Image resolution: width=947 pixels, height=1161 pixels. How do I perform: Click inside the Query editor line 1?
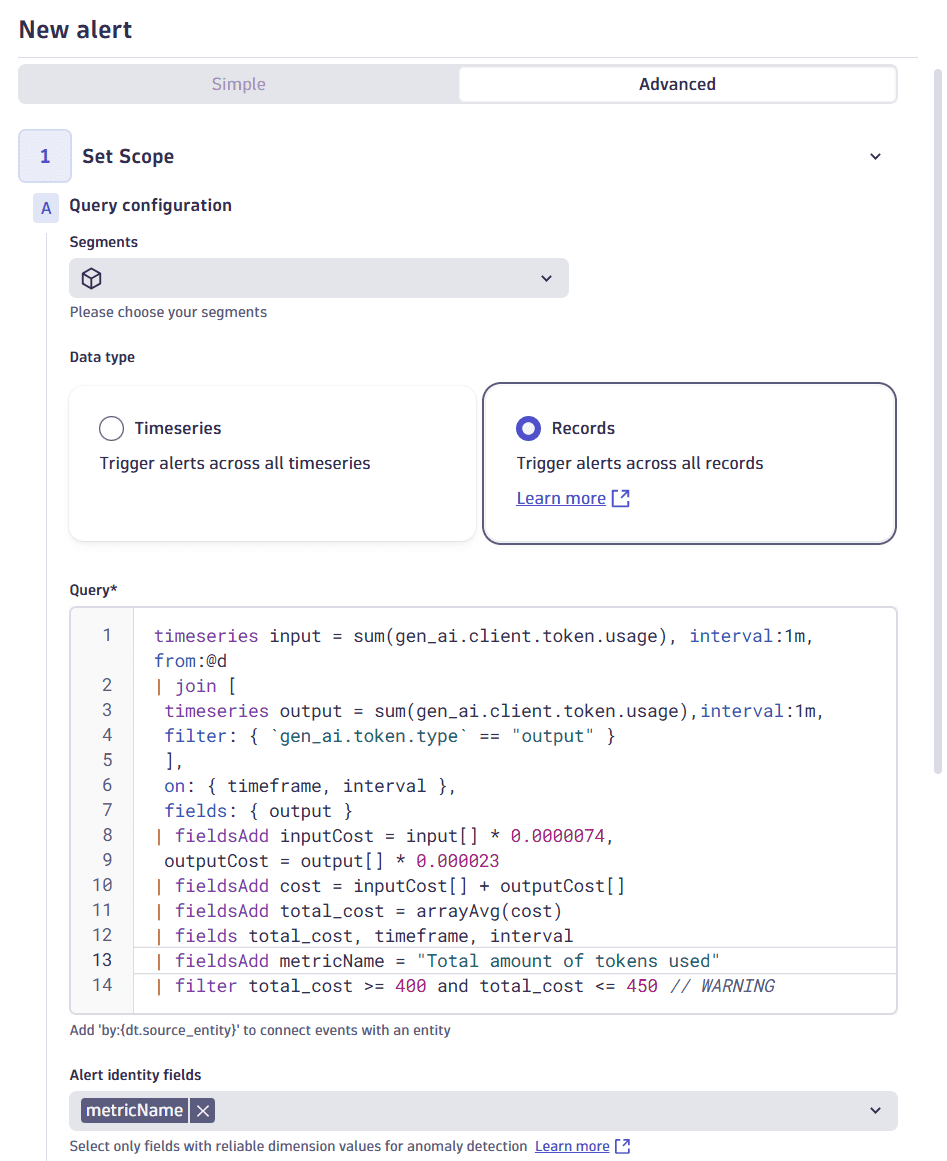pos(483,636)
